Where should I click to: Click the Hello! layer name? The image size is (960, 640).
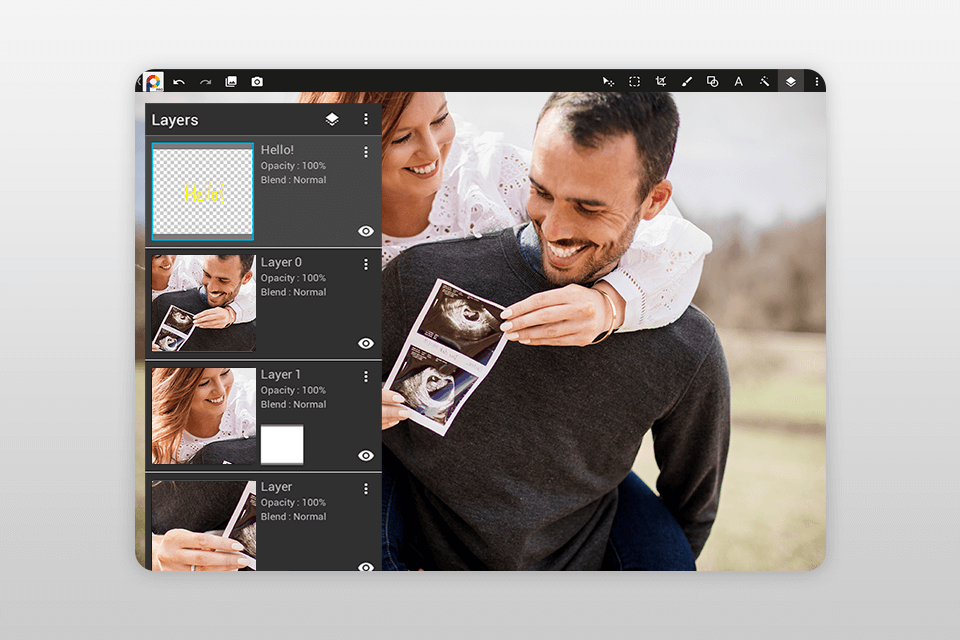tap(277, 149)
